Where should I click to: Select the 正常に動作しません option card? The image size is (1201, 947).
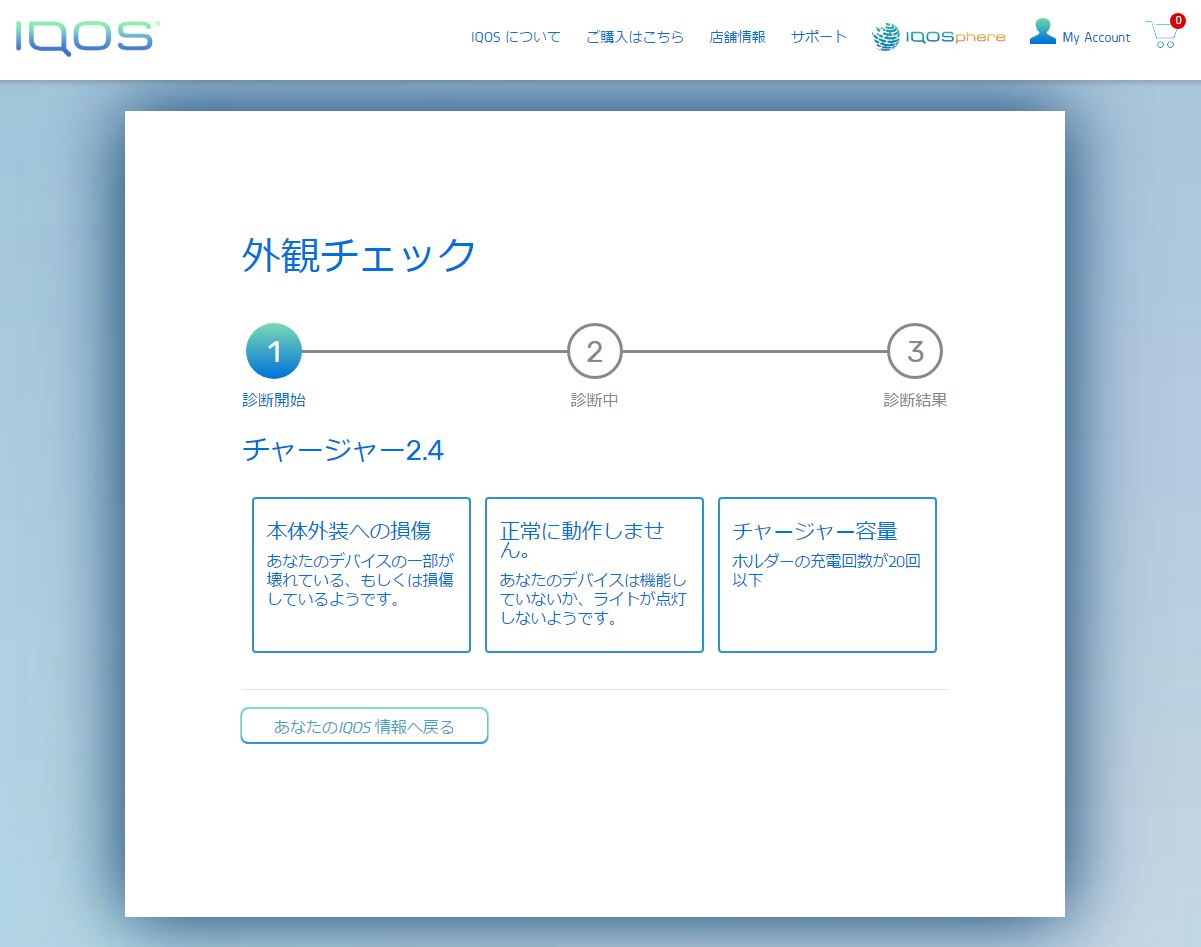(594, 575)
